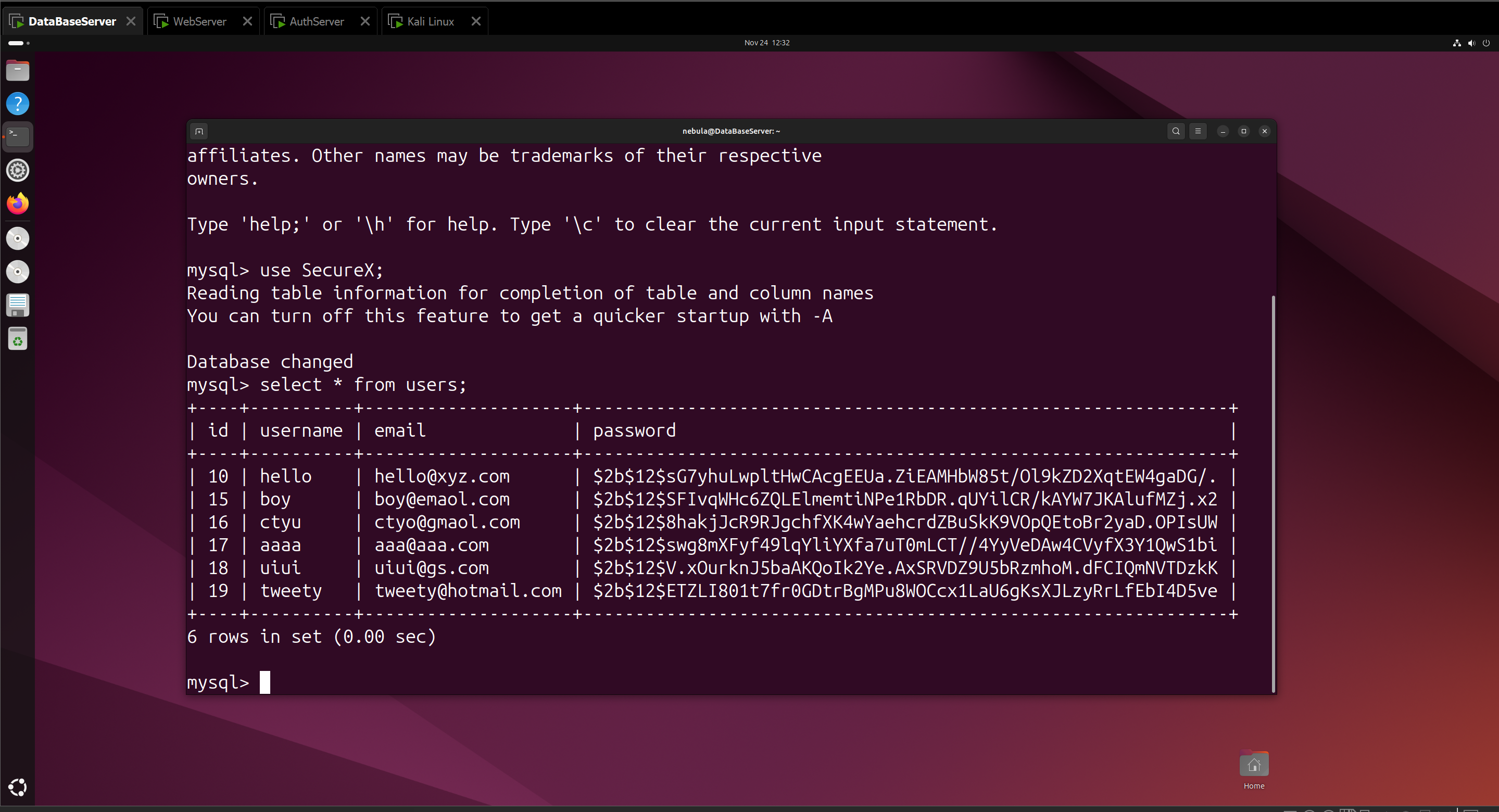The image size is (1499, 812).
Task: Switch to the WebServer tab
Action: click(199, 21)
